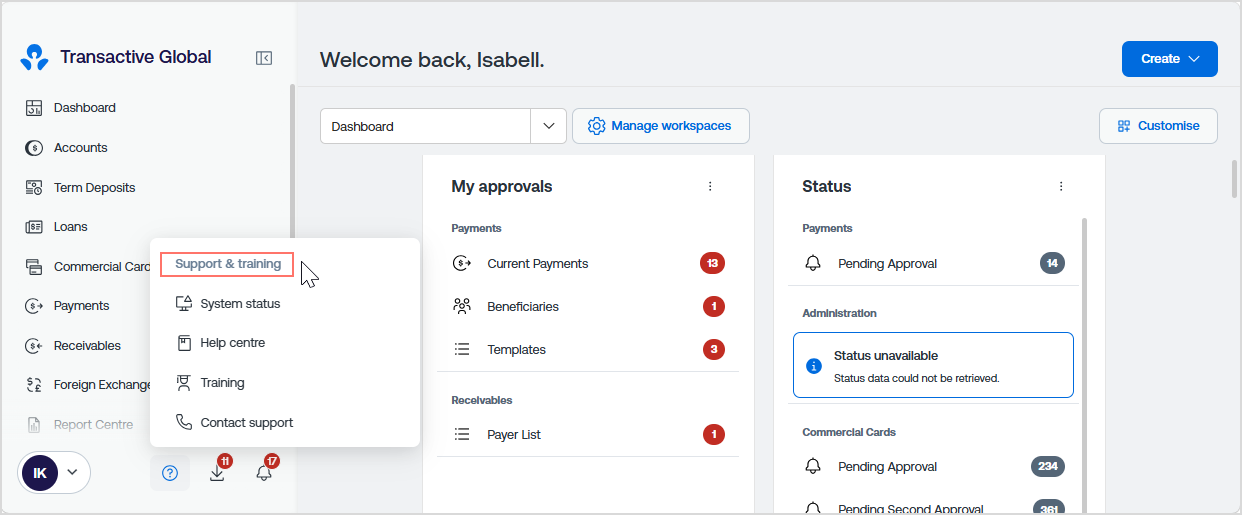Screen dimensions: 1242x515
Task: Click the Templates list icon
Action: click(x=462, y=349)
